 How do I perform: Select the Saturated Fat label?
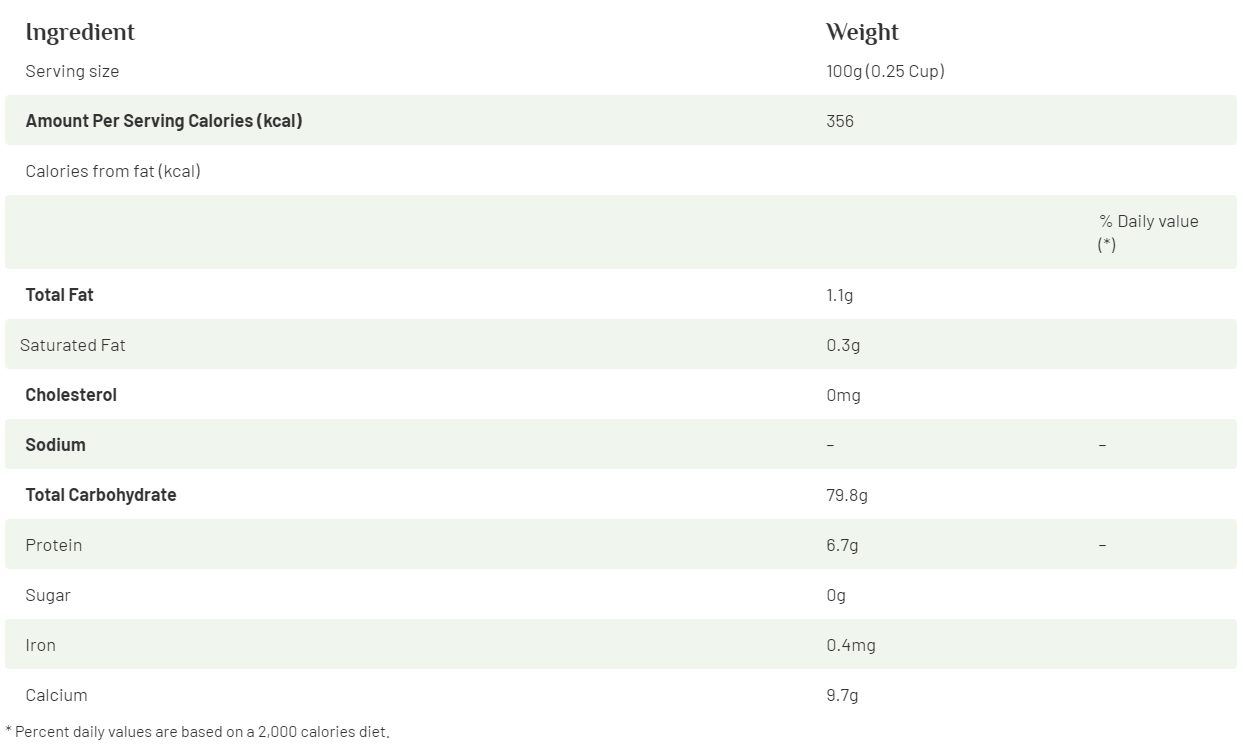(73, 345)
